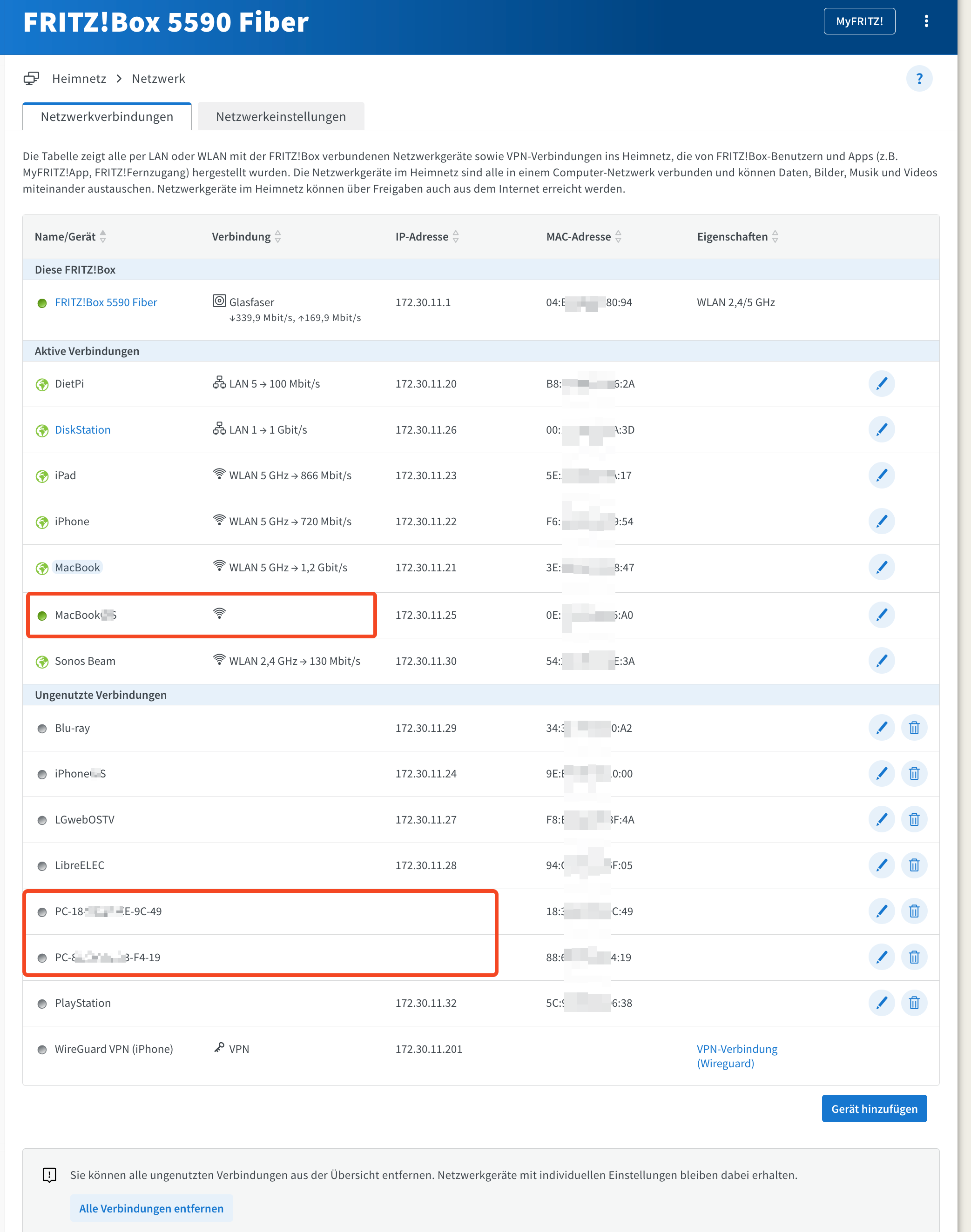Sort by Verbindung column arrows
The height and width of the screenshot is (1232, 971).
click(277, 236)
